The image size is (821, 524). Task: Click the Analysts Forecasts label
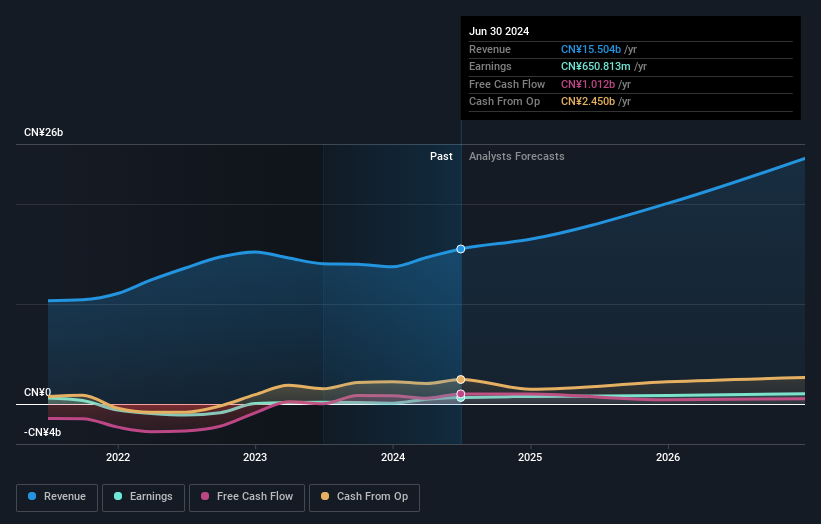(x=516, y=157)
